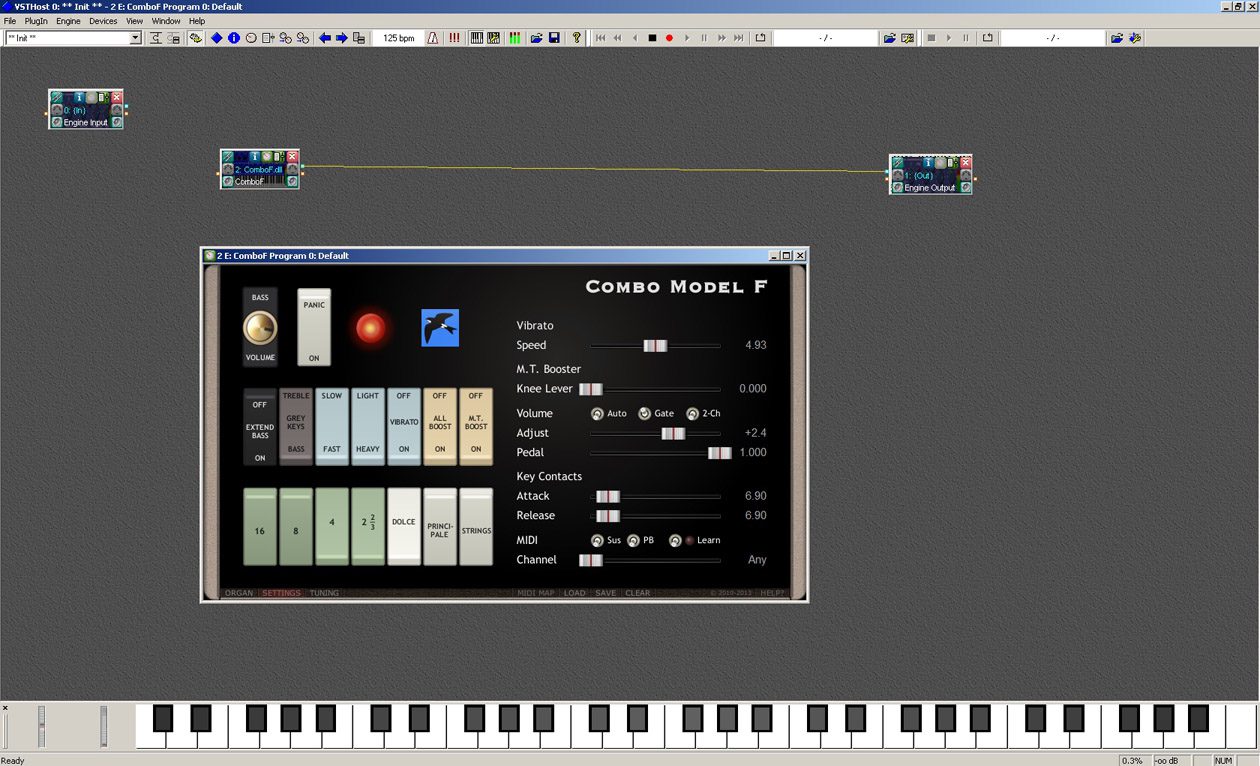Click the Key Contacts Attack slider handle
Viewport: 1260px width, 766px height.
[x=608, y=496]
